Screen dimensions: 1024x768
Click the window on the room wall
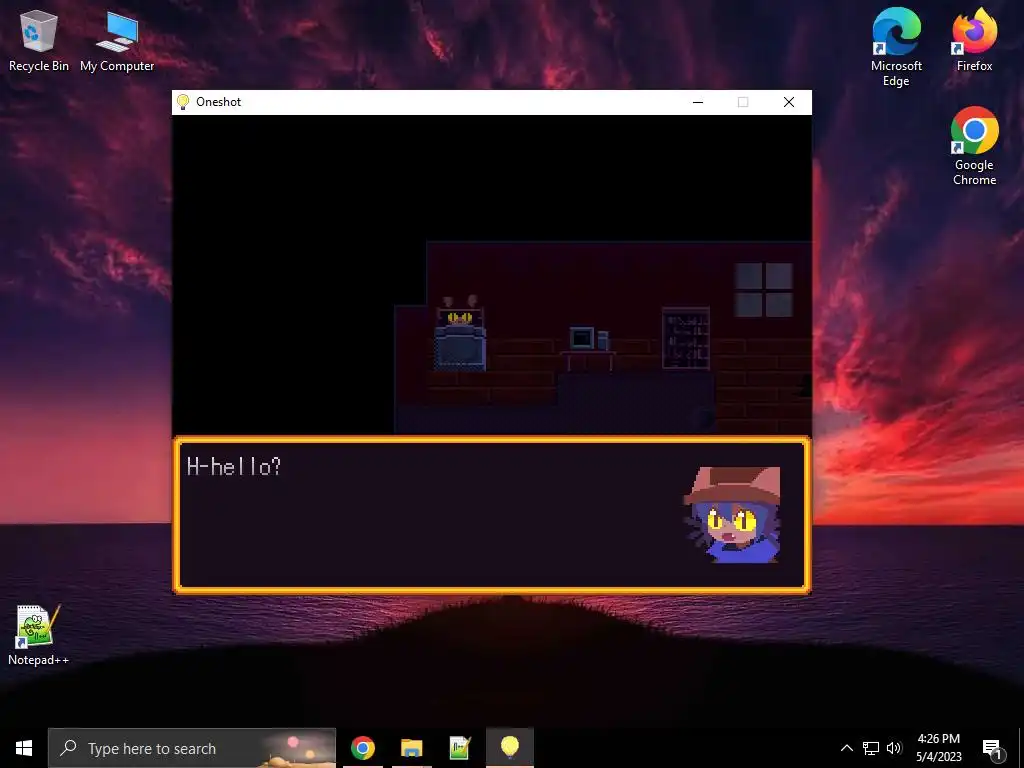click(x=763, y=289)
